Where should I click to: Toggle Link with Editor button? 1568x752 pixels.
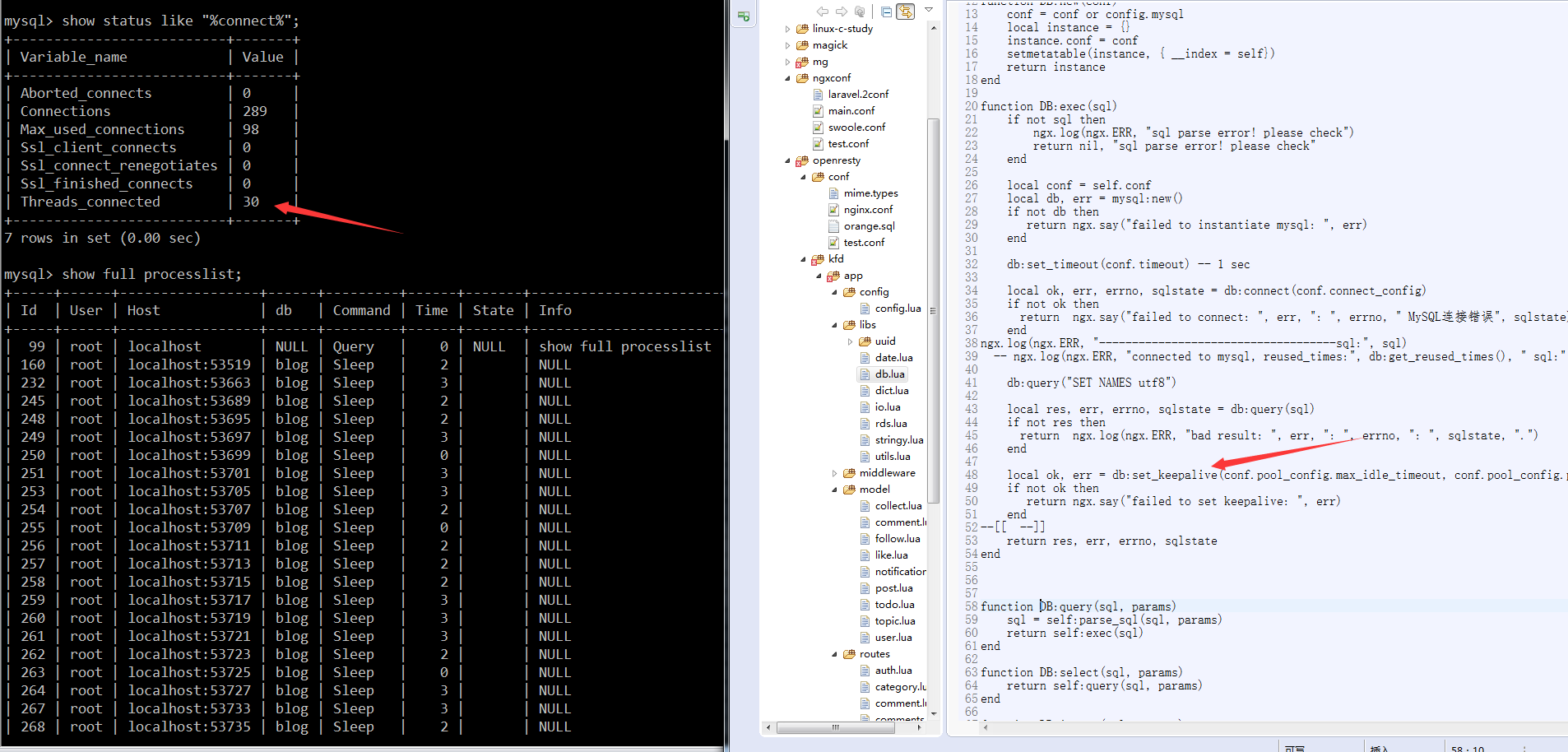point(906,12)
